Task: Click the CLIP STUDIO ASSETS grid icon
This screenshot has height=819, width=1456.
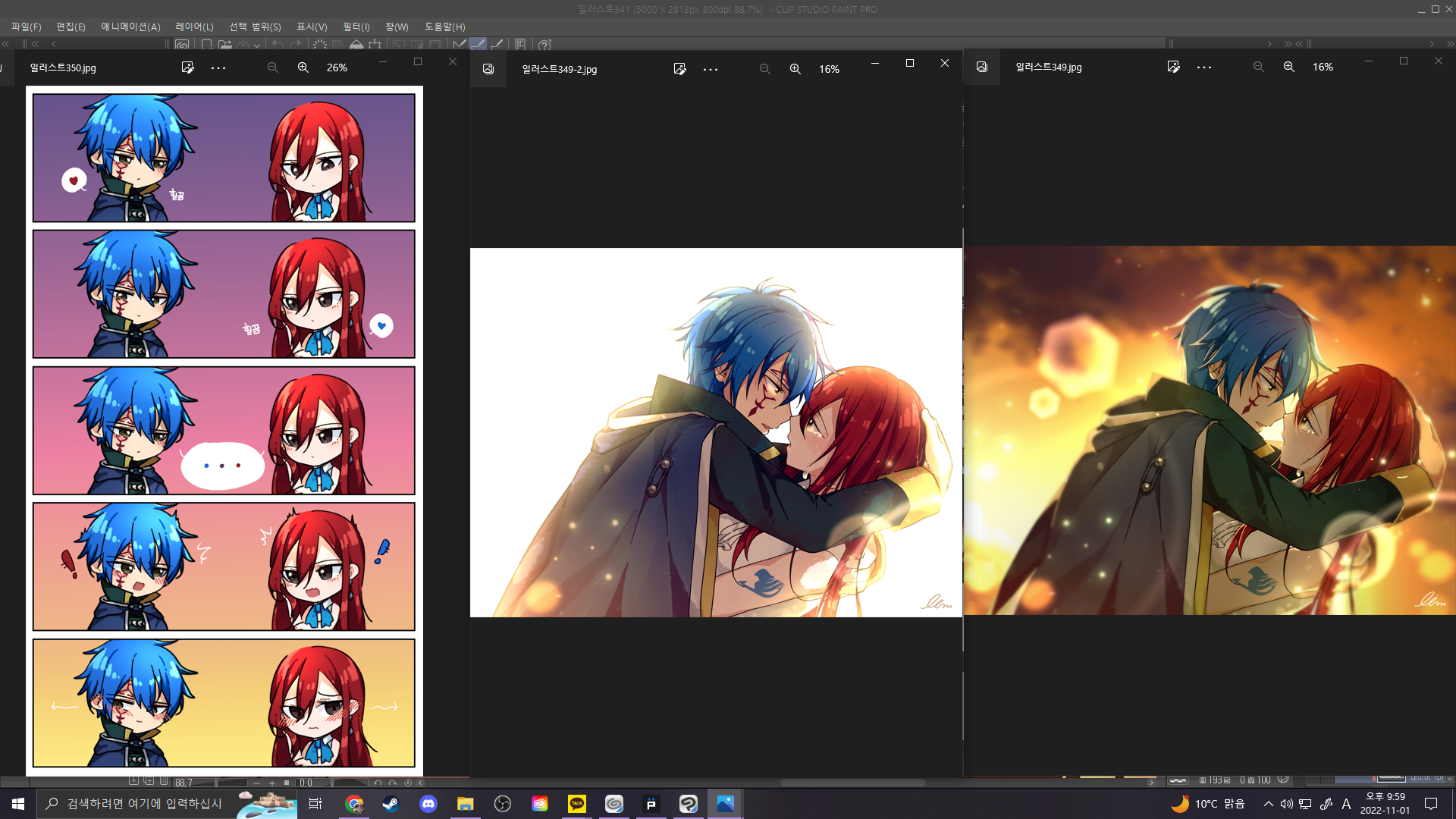Action: (x=520, y=45)
